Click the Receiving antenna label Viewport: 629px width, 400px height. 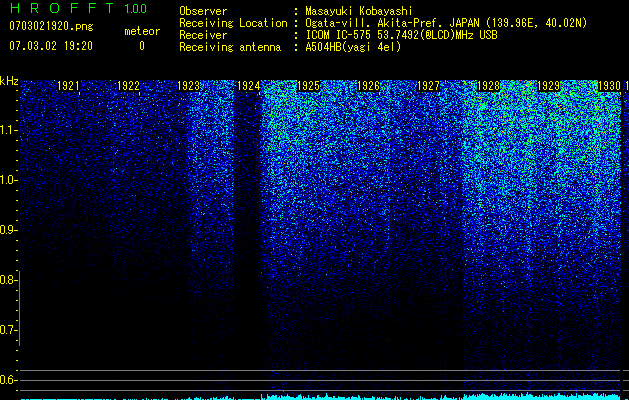(x=230, y=47)
